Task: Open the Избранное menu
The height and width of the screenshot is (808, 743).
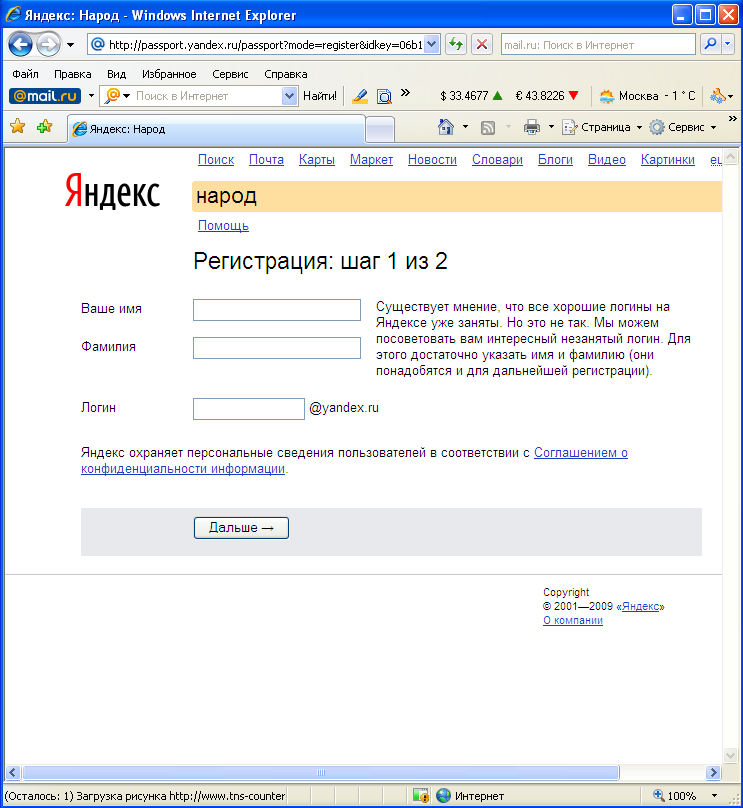Action: [169, 74]
